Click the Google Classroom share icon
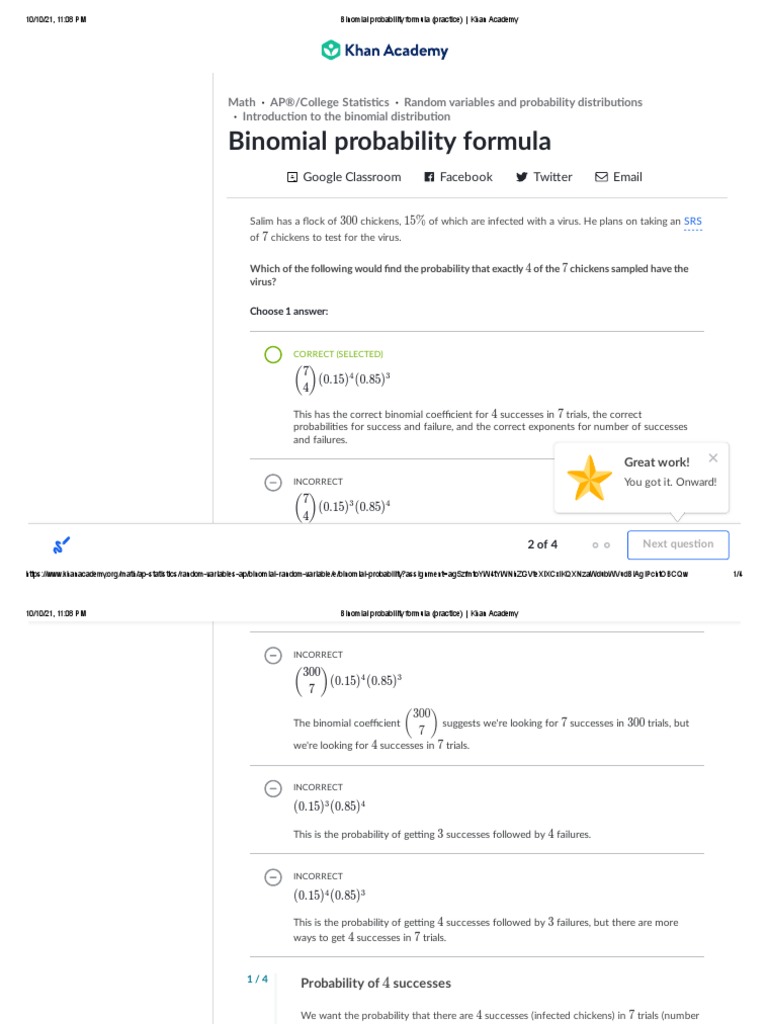 point(292,177)
